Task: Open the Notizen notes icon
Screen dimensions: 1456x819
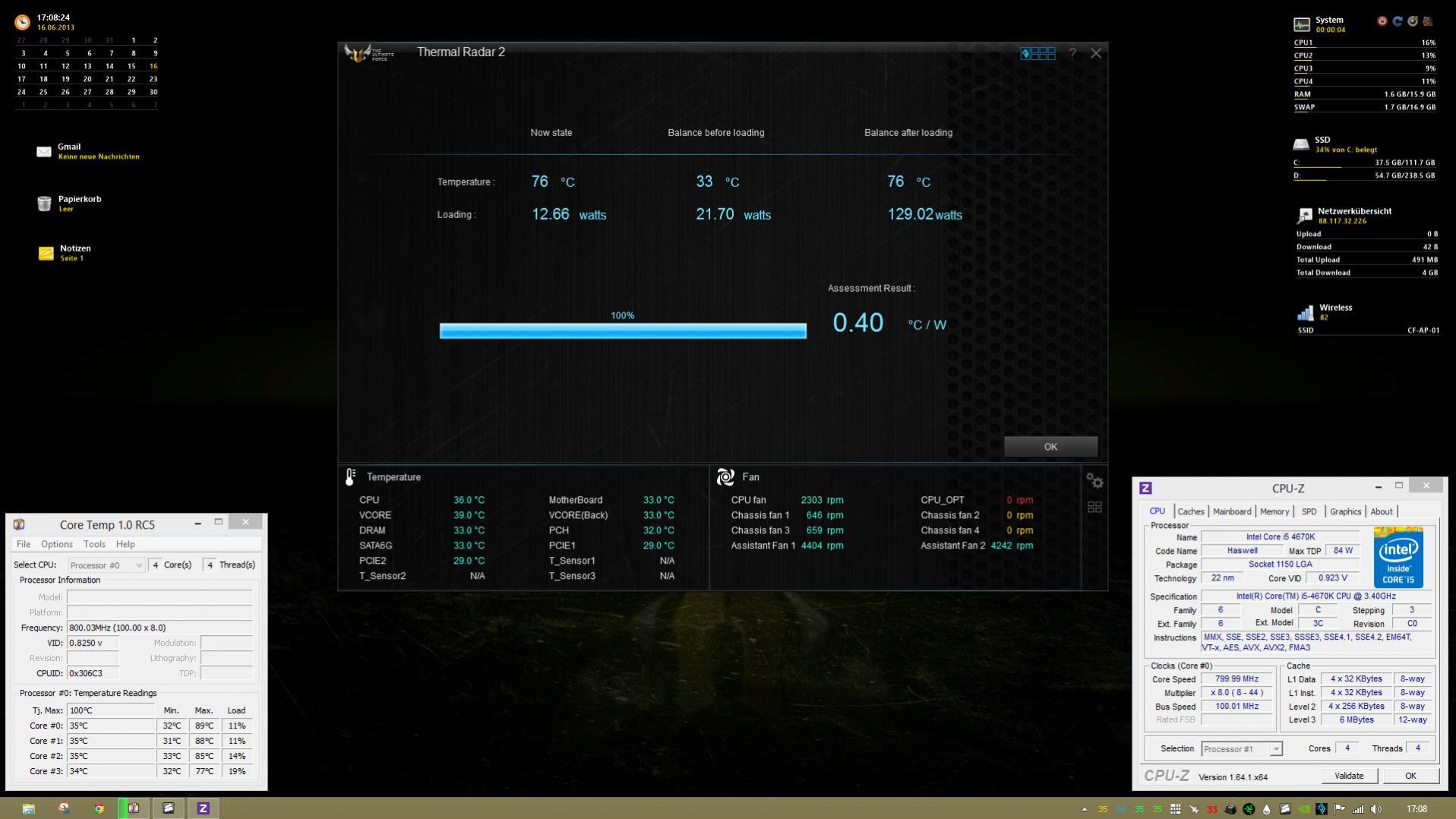Action: (46, 253)
